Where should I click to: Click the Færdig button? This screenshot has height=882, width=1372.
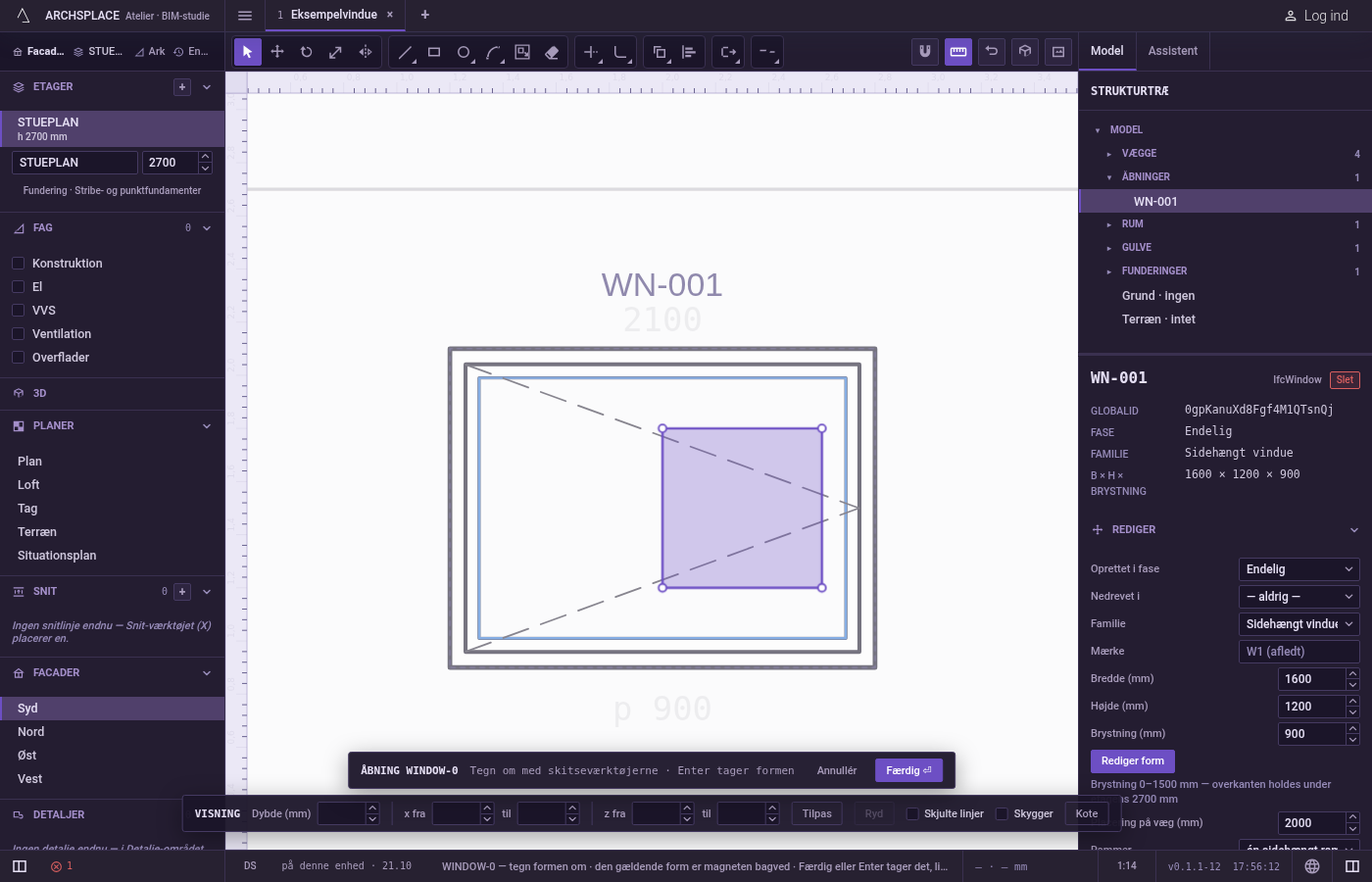[x=909, y=770]
